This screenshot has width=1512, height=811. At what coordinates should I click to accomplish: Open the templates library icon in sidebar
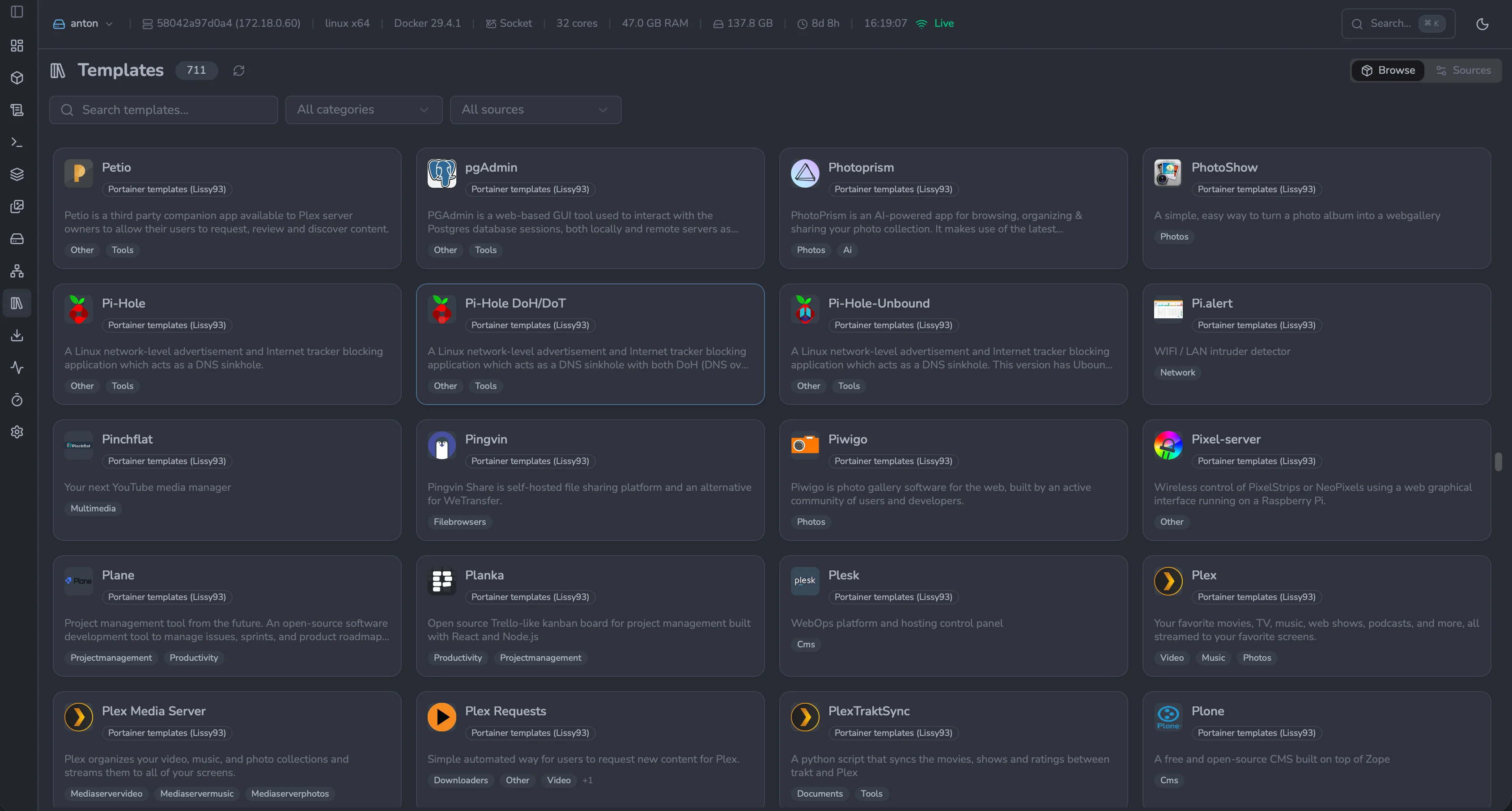click(17, 303)
